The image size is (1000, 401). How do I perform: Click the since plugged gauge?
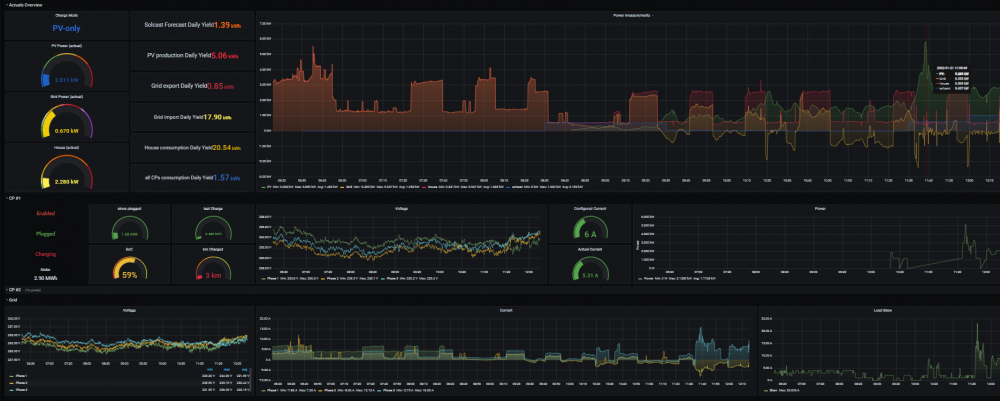(129, 226)
